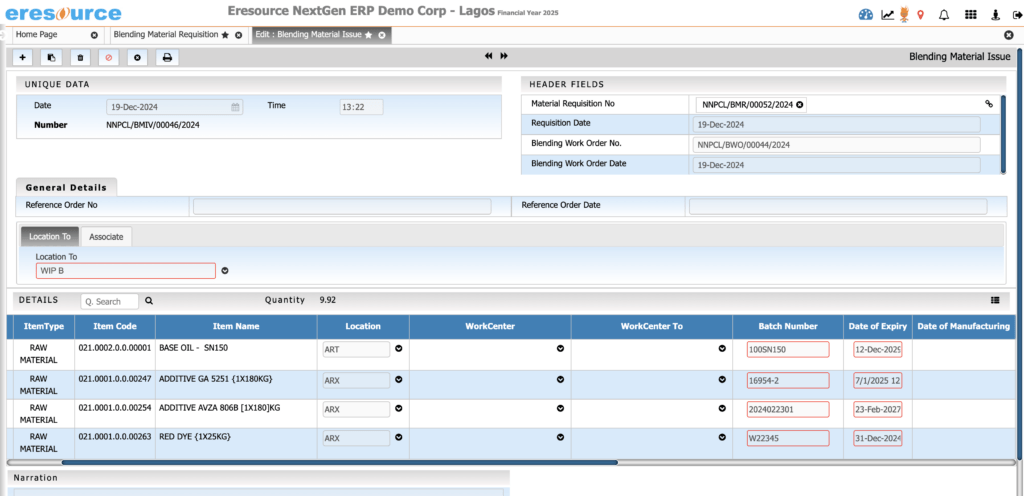1024x496 pixels.
Task: Open the apps grid menu icon
Action: pyautogui.click(x=970, y=14)
